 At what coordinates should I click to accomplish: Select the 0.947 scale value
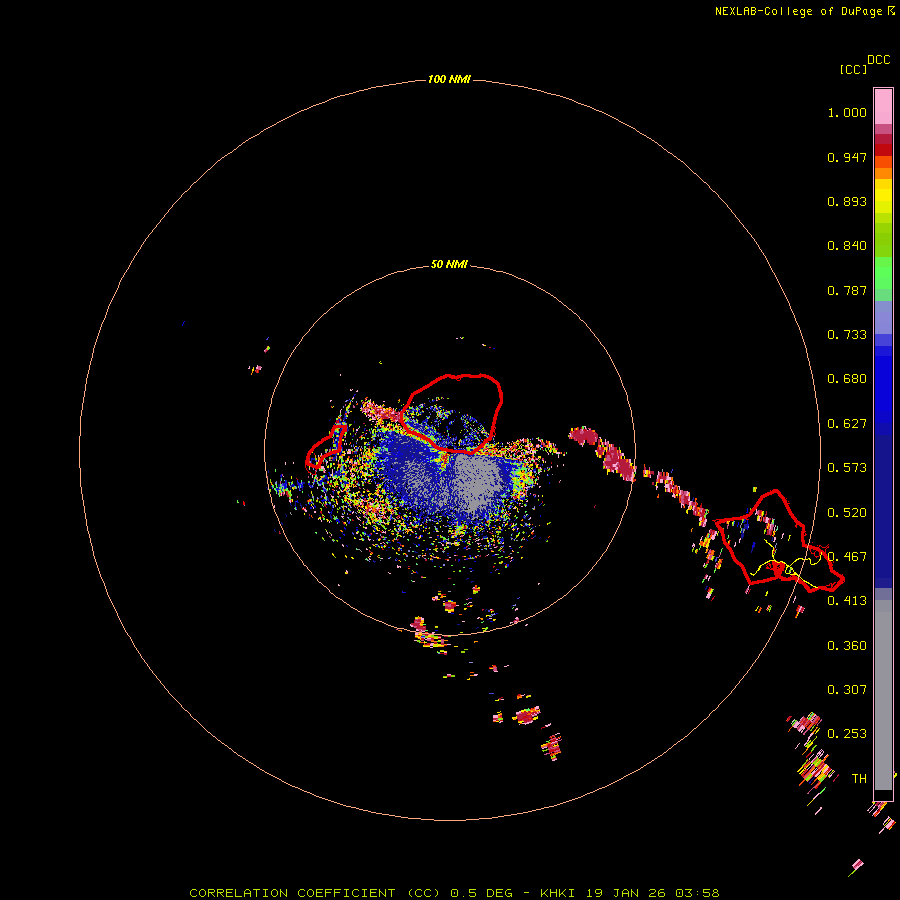click(847, 157)
